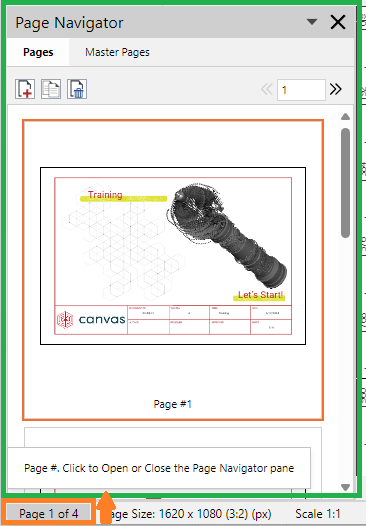Click 'Page 1 of 4' status button
Viewport: 366px width, 526px height.
click(x=49, y=514)
